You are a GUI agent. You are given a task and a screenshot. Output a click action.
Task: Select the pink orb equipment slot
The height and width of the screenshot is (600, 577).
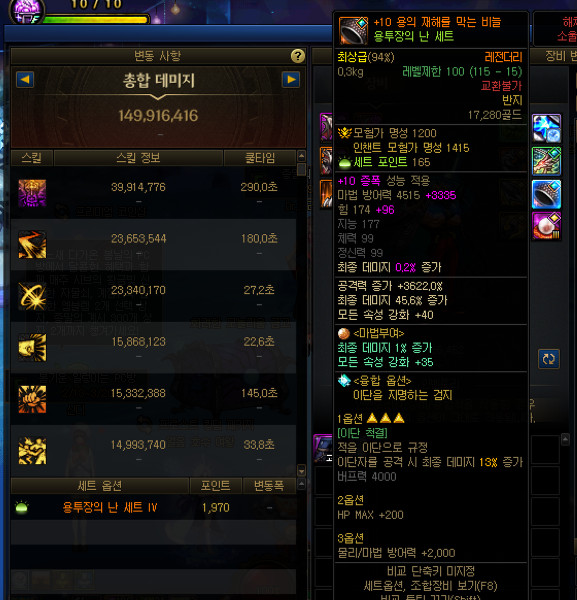546,227
